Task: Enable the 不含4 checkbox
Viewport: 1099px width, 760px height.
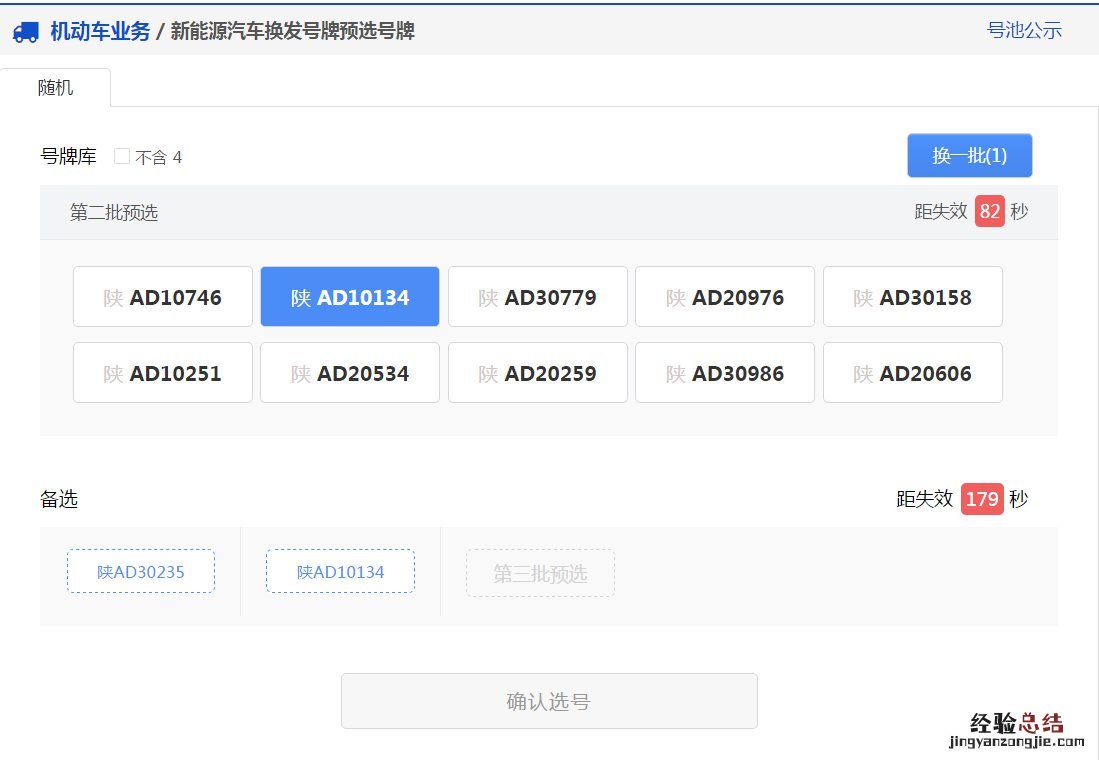Action: [121, 156]
